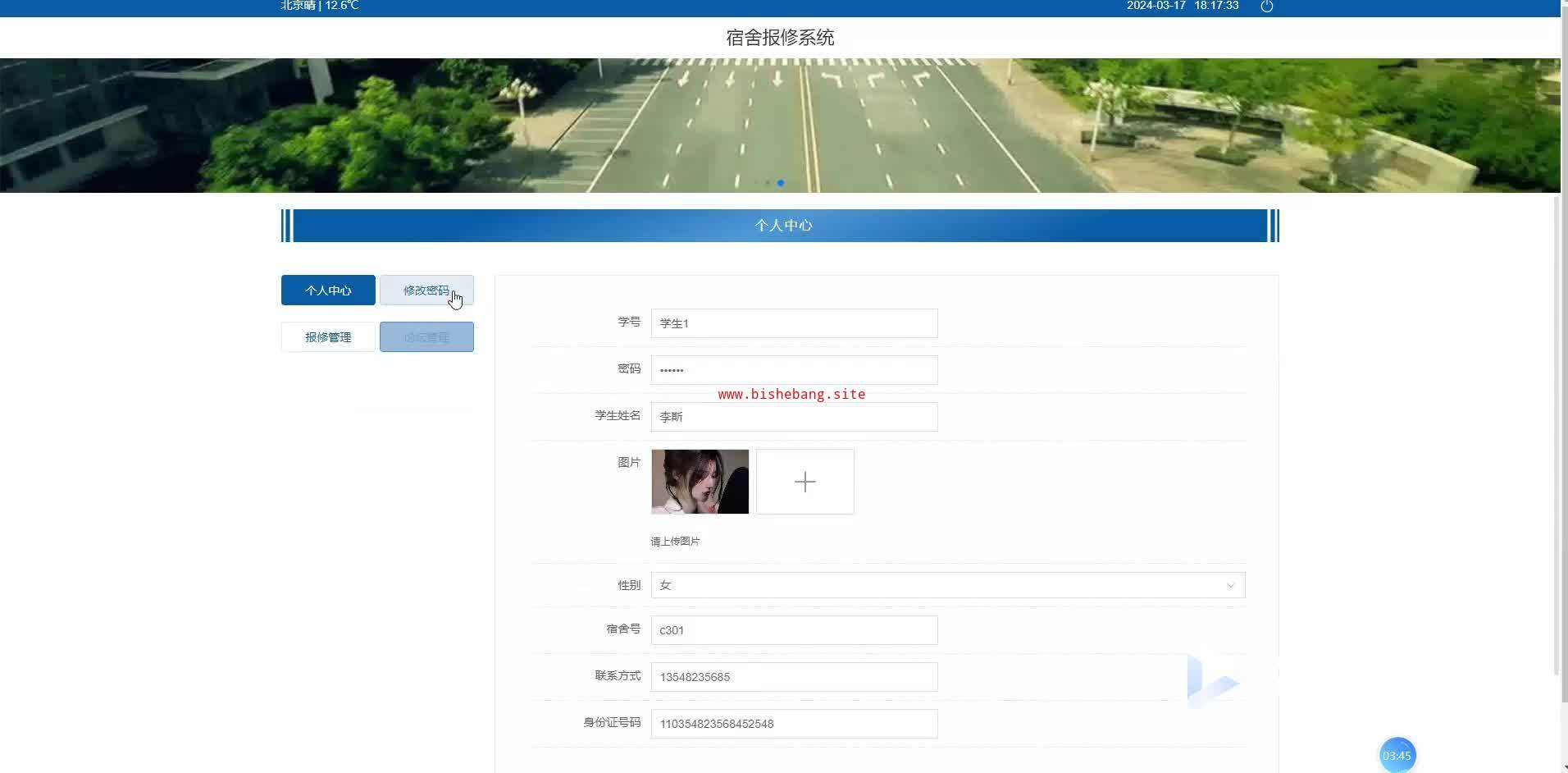Click the 身份证号码 ID number field
The image size is (1568, 773).
(793, 724)
